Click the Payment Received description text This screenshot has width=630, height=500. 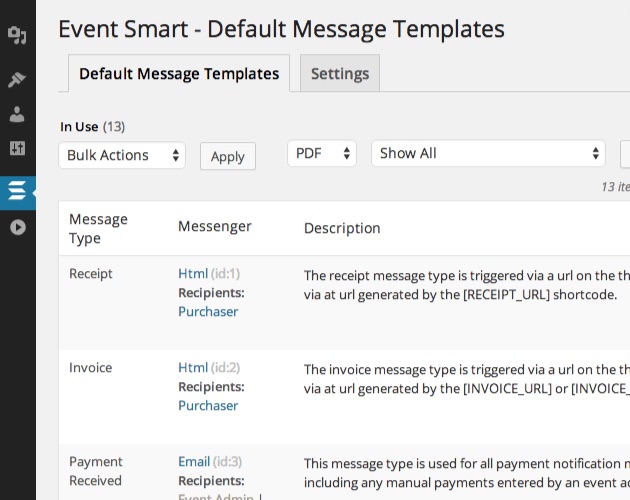(466, 473)
